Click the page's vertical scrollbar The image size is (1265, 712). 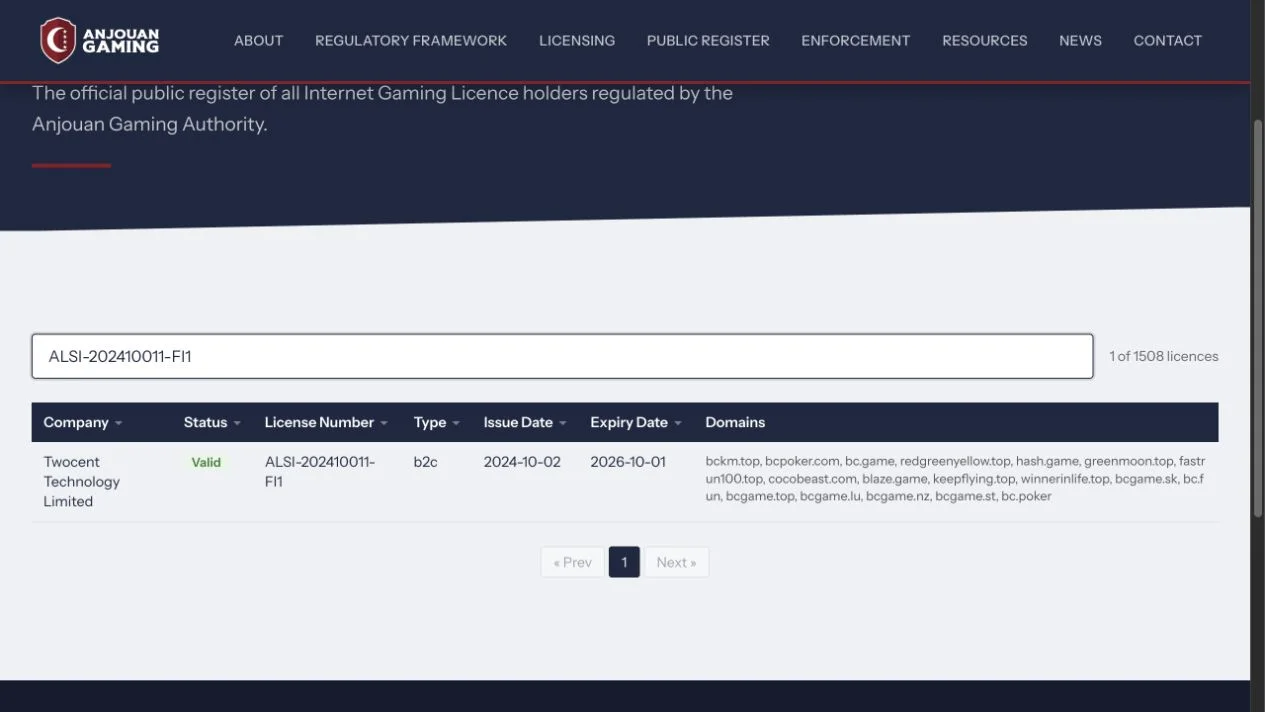pyautogui.click(x=1258, y=318)
